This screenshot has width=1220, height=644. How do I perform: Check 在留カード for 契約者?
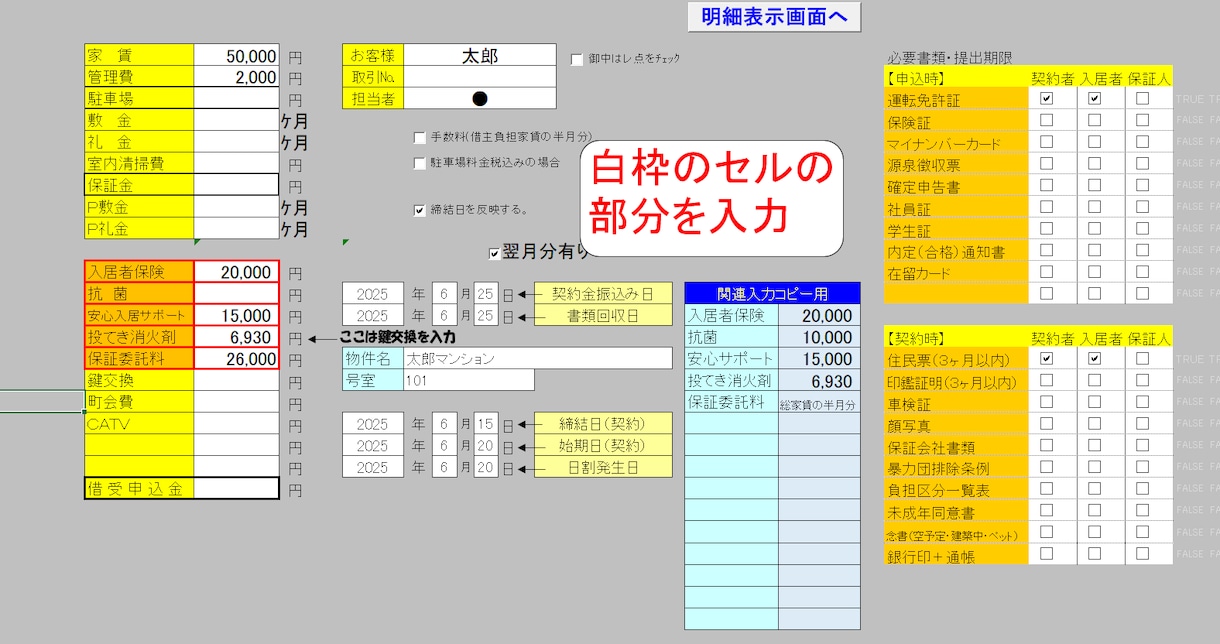[x=1046, y=271]
